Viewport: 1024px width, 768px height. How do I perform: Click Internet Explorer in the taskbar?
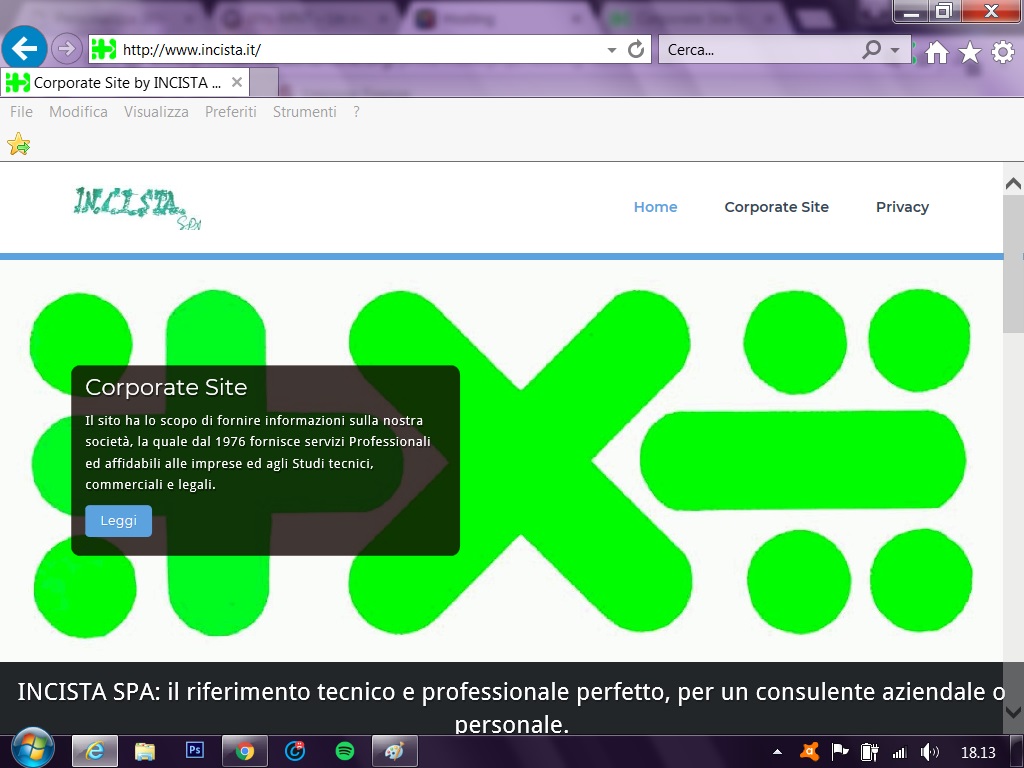95,751
